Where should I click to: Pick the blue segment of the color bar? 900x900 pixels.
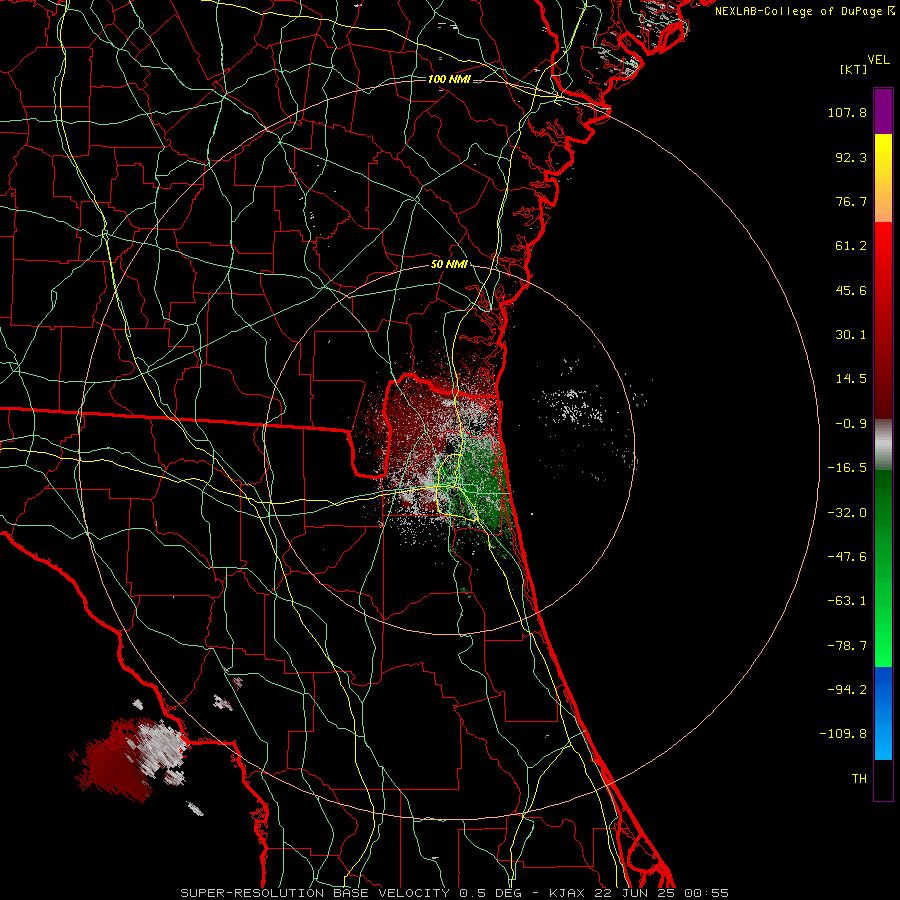[x=883, y=713]
